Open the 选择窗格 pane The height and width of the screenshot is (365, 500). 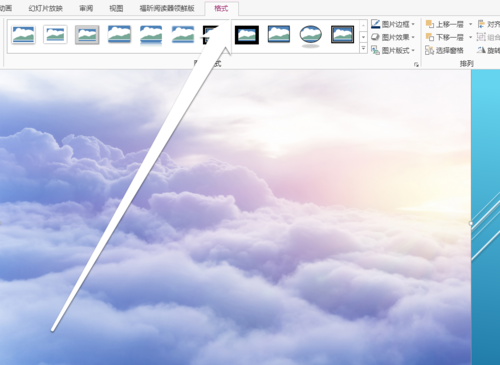(x=444, y=50)
